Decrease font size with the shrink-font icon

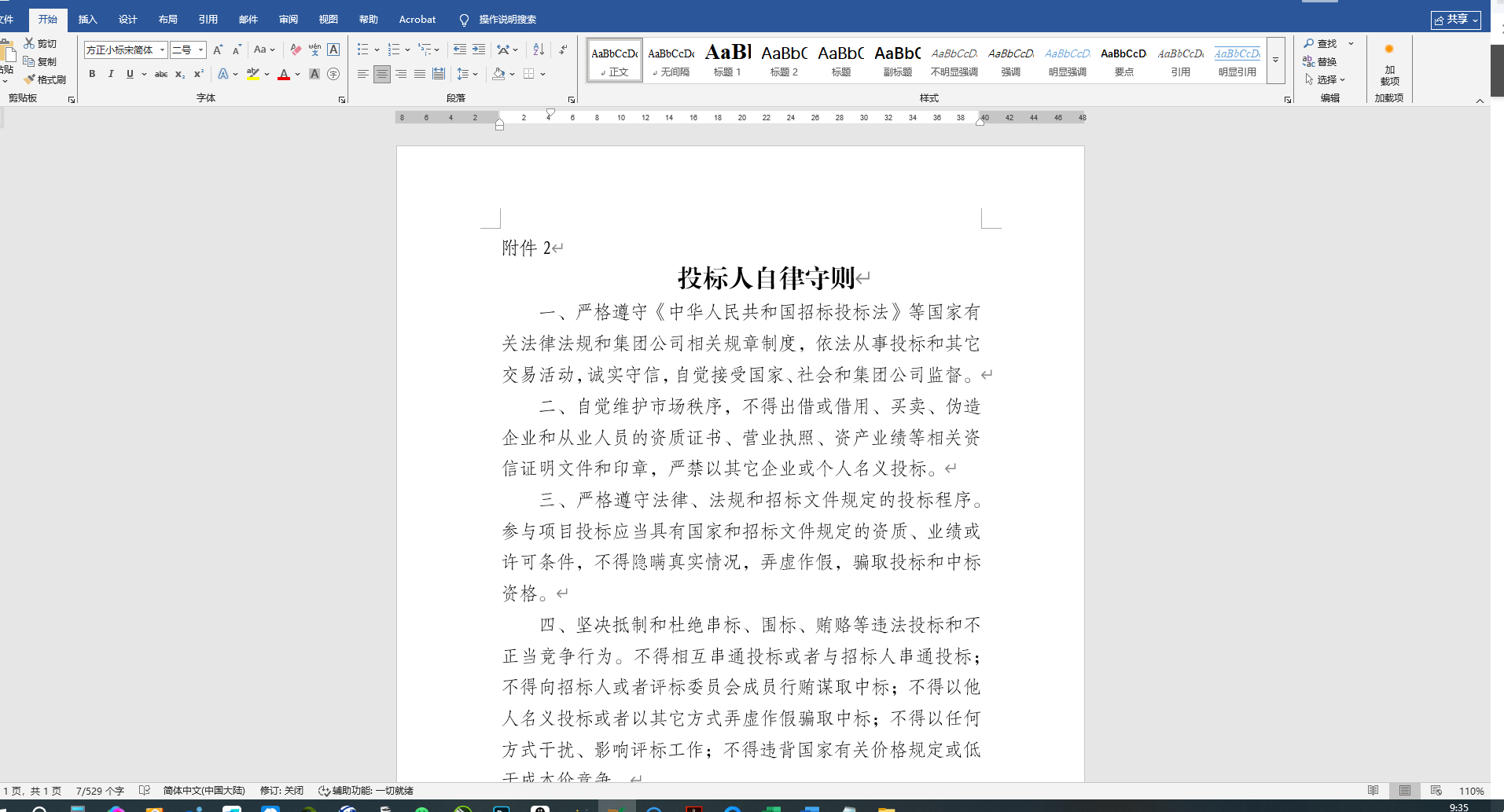click(x=236, y=50)
